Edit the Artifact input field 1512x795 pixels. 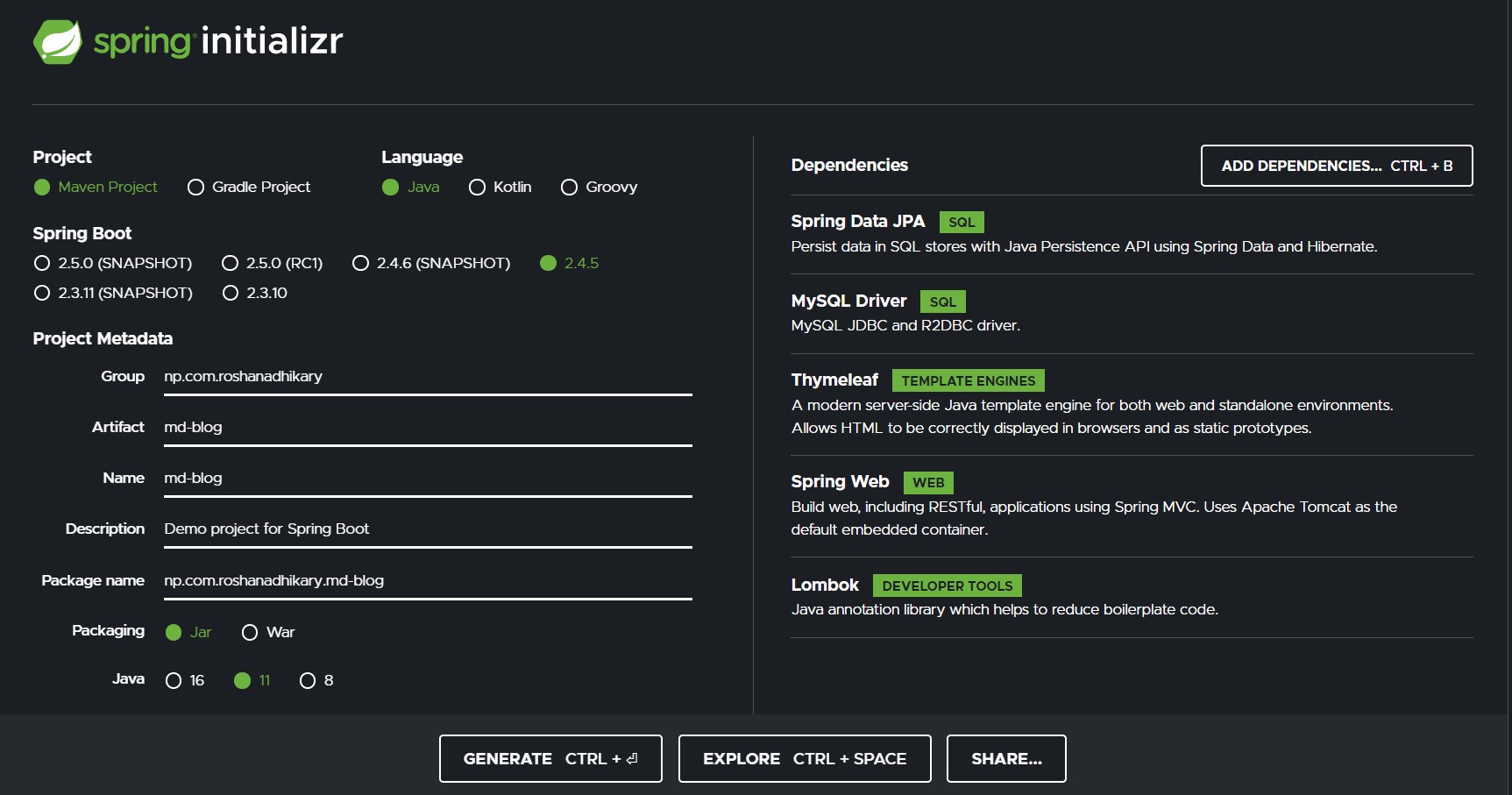(428, 428)
